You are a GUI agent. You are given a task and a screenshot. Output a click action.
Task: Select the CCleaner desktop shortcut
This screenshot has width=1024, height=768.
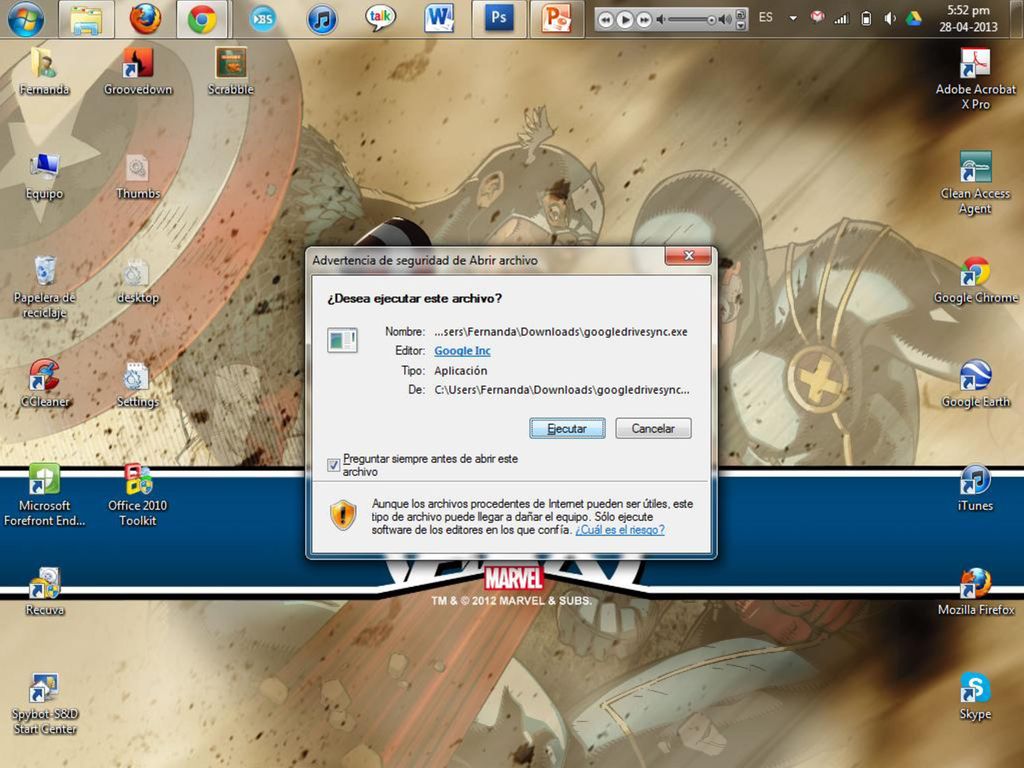pyautogui.click(x=44, y=384)
